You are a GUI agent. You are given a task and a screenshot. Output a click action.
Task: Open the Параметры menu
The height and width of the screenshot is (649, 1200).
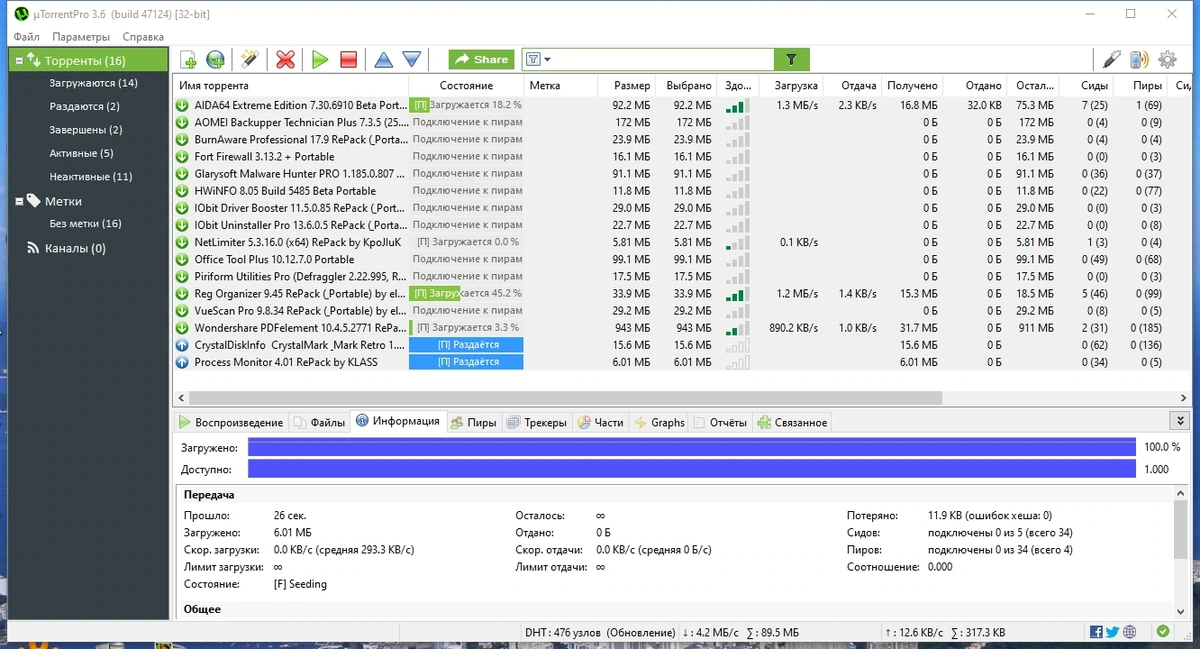point(81,37)
